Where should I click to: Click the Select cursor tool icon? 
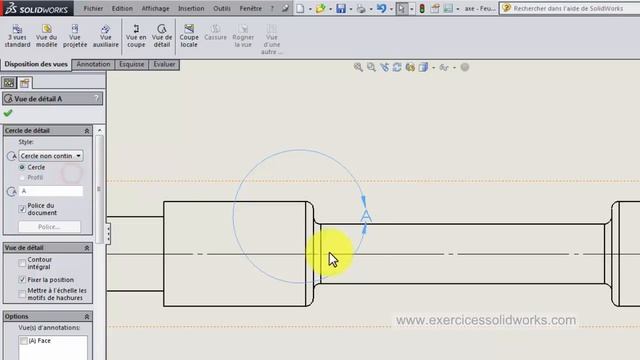[402, 8]
